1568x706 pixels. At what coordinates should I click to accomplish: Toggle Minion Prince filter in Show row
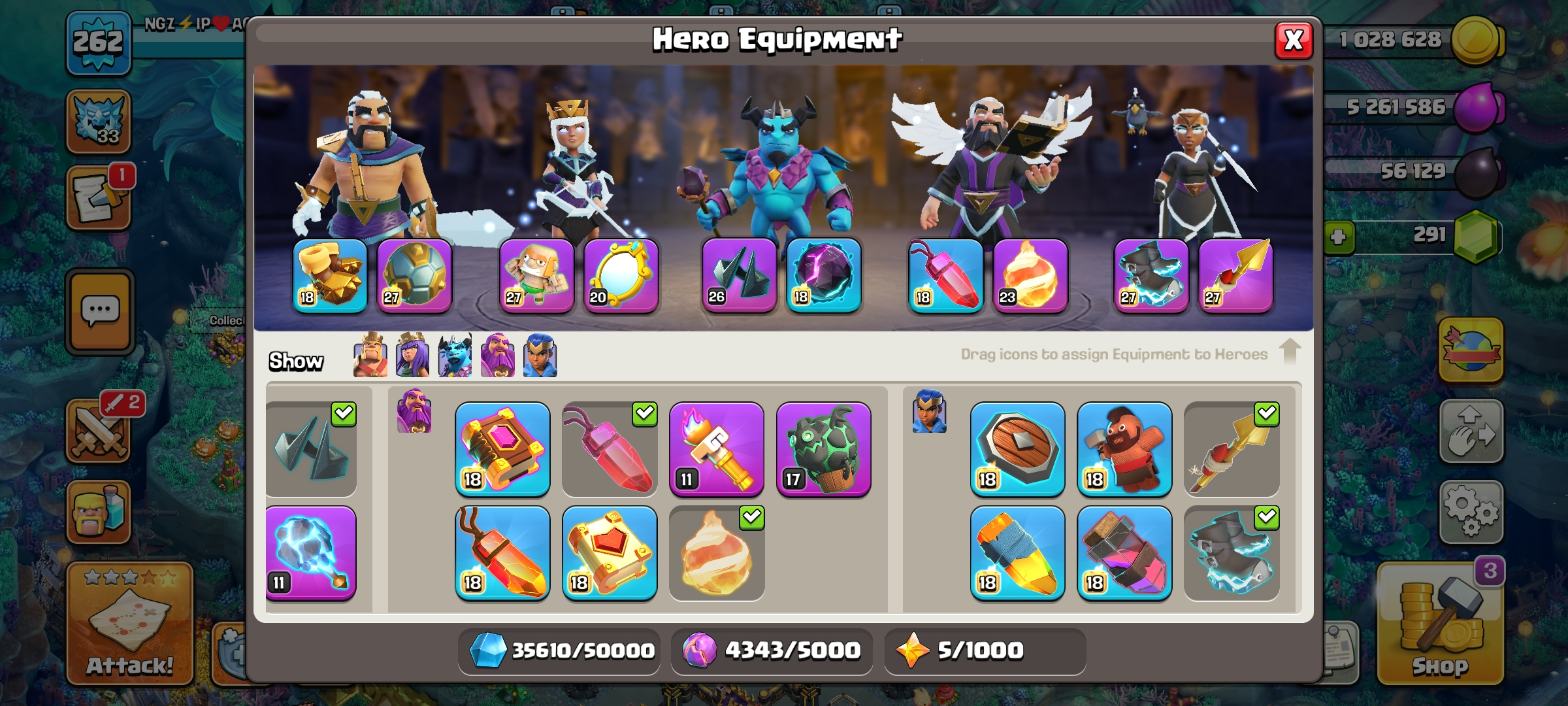[455, 355]
